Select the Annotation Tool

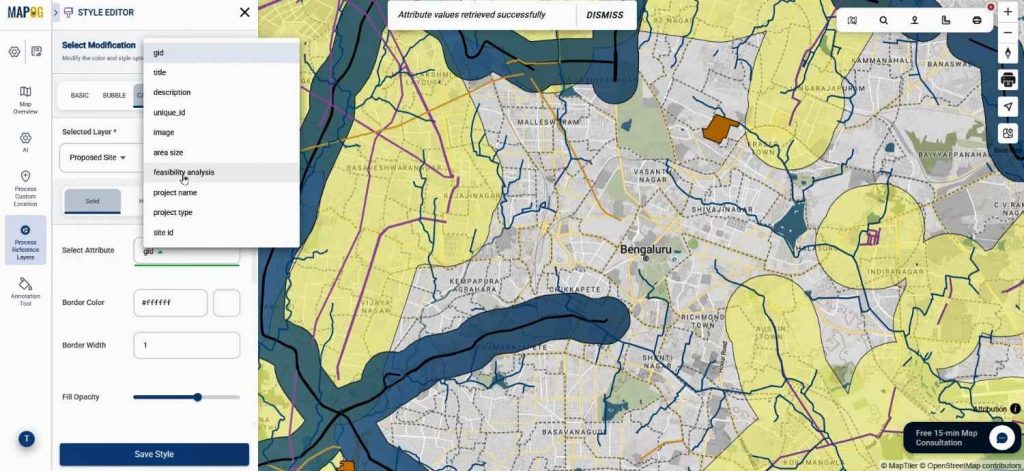(25, 290)
